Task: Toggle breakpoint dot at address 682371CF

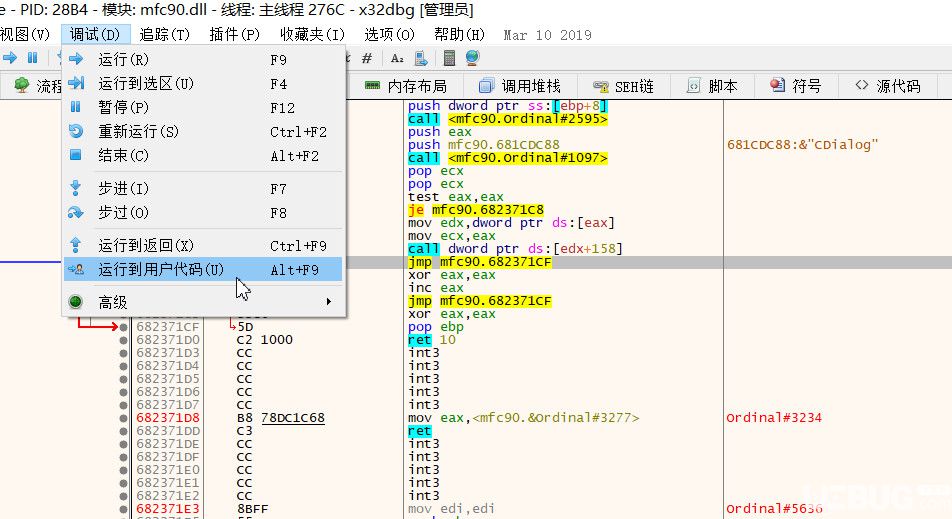Action: point(123,327)
